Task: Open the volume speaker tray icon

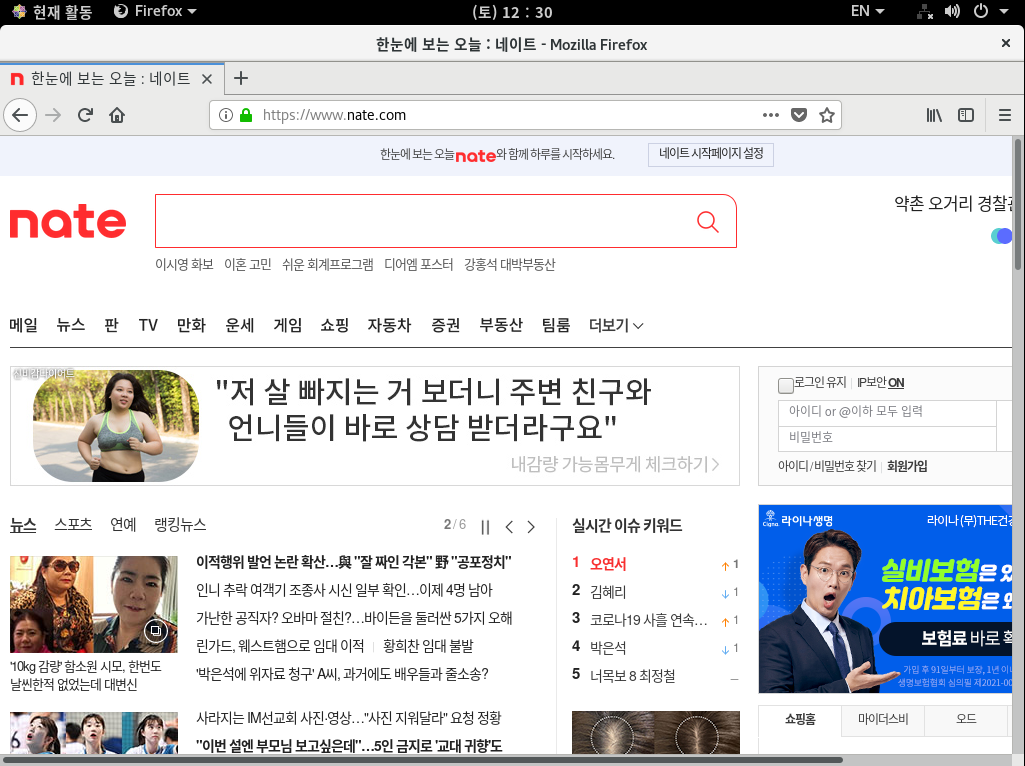Action: click(x=952, y=11)
